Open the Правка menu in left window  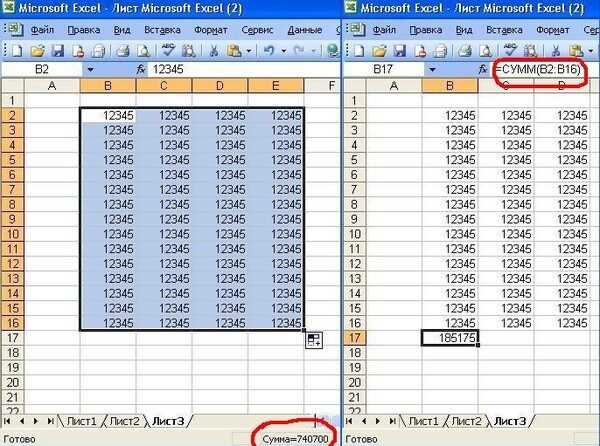[84, 30]
